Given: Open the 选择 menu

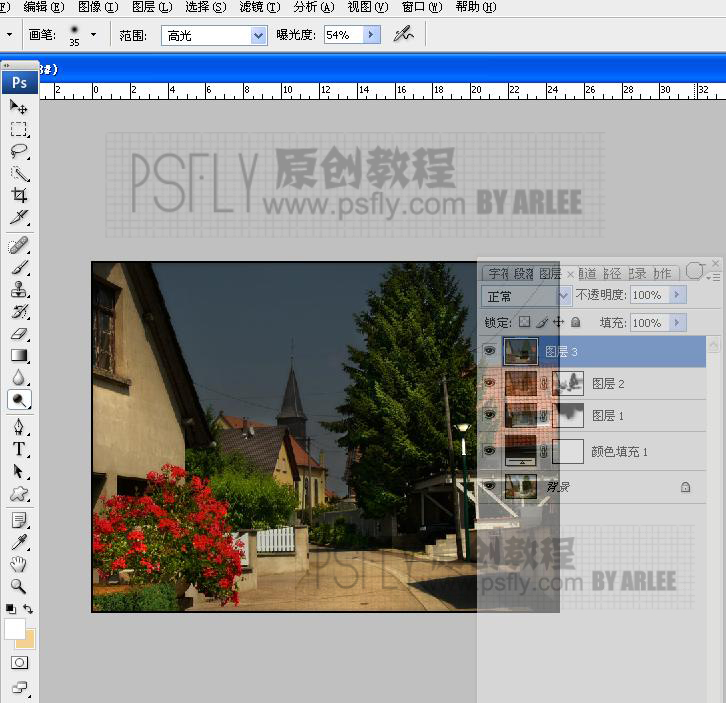Looking at the screenshot, I should pyautogui.click(x=206, y=7).
